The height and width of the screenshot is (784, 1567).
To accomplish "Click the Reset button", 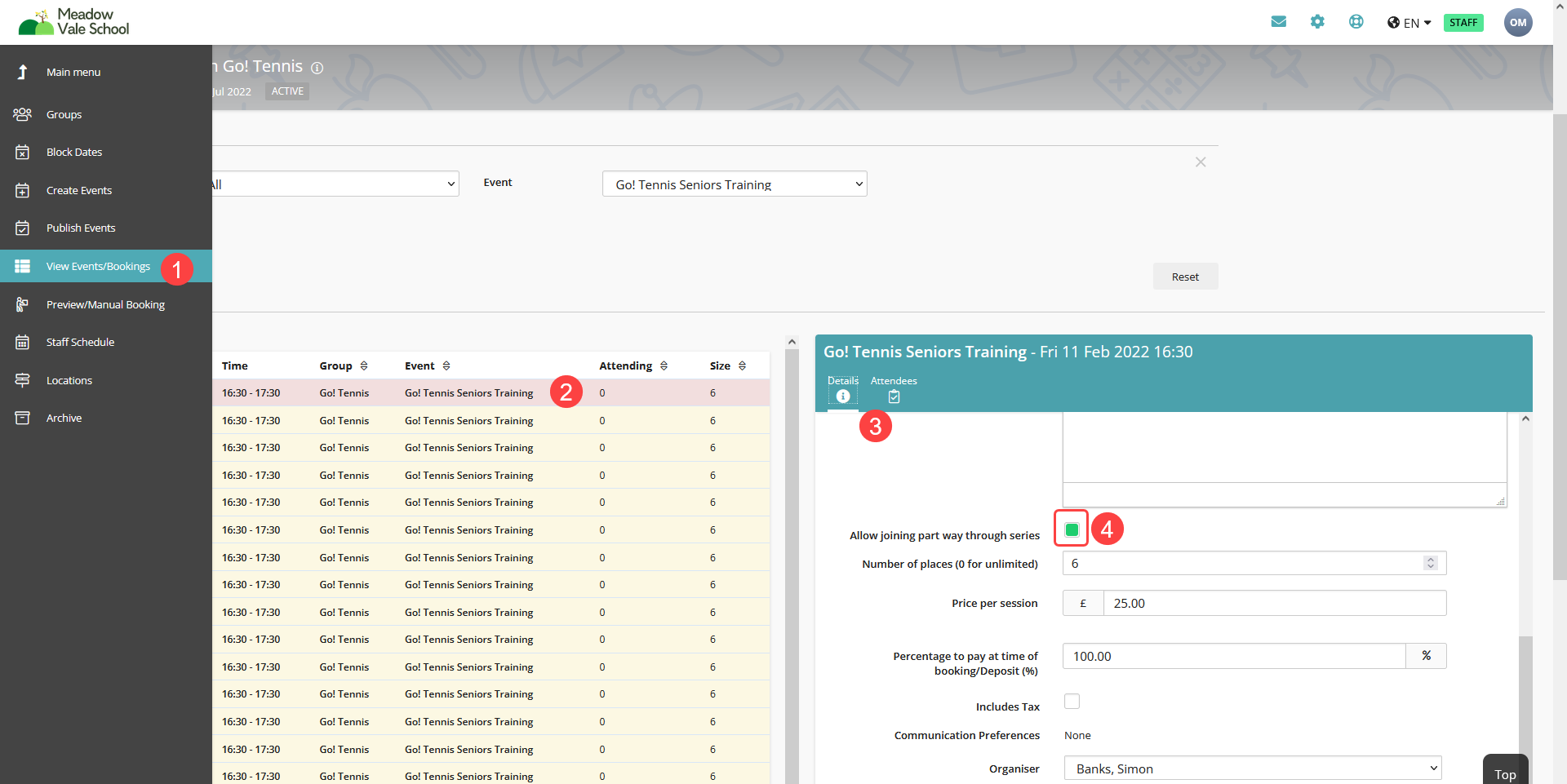I will tap(1185, 277).
